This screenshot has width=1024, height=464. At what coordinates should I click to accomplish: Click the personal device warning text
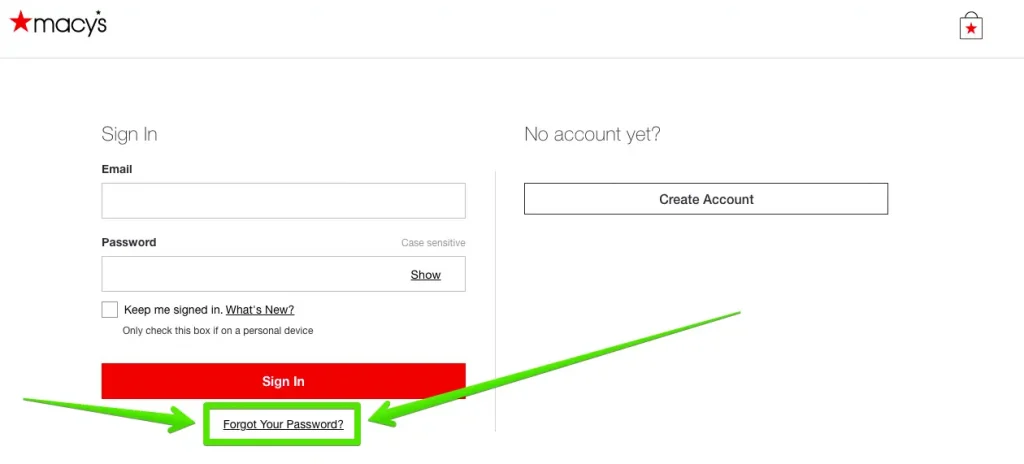pos(218,331)
